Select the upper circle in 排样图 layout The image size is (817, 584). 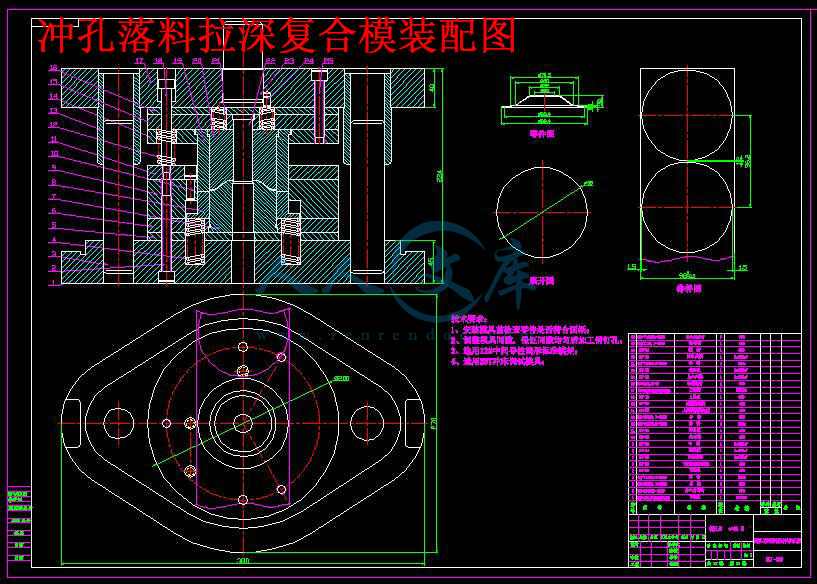[x=687, y=116]
